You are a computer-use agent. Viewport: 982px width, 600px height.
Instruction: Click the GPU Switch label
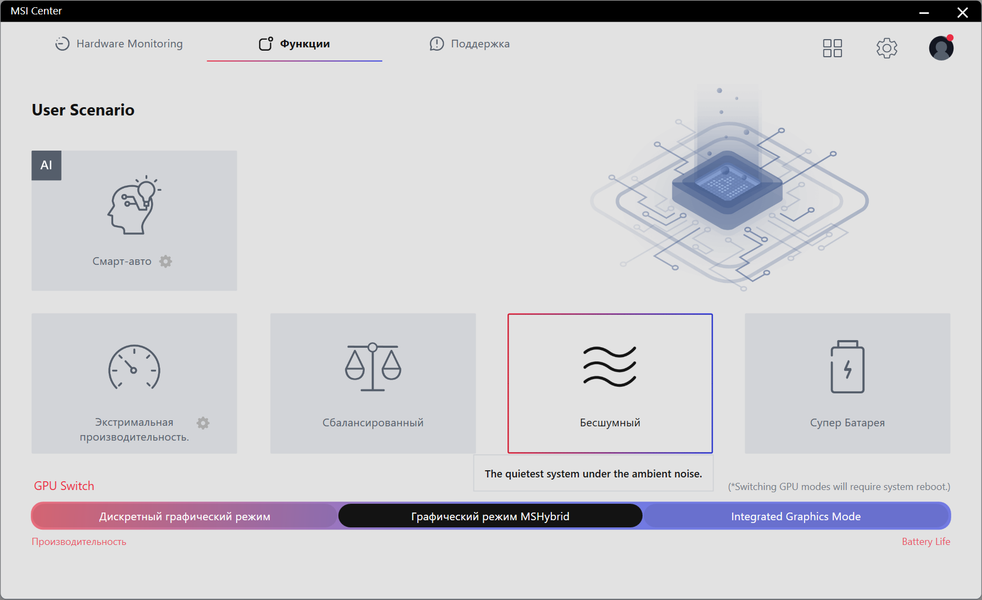[x=64, y=486]
